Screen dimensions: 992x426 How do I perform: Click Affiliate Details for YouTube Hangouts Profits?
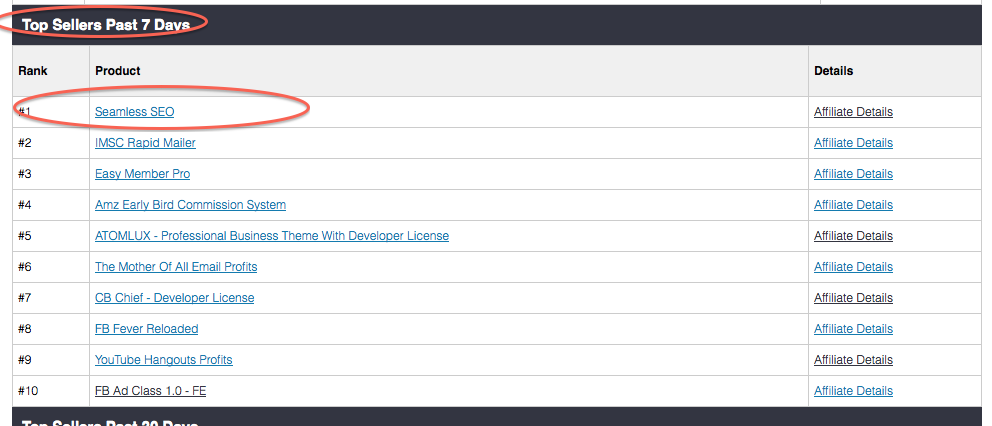(853, 360)
